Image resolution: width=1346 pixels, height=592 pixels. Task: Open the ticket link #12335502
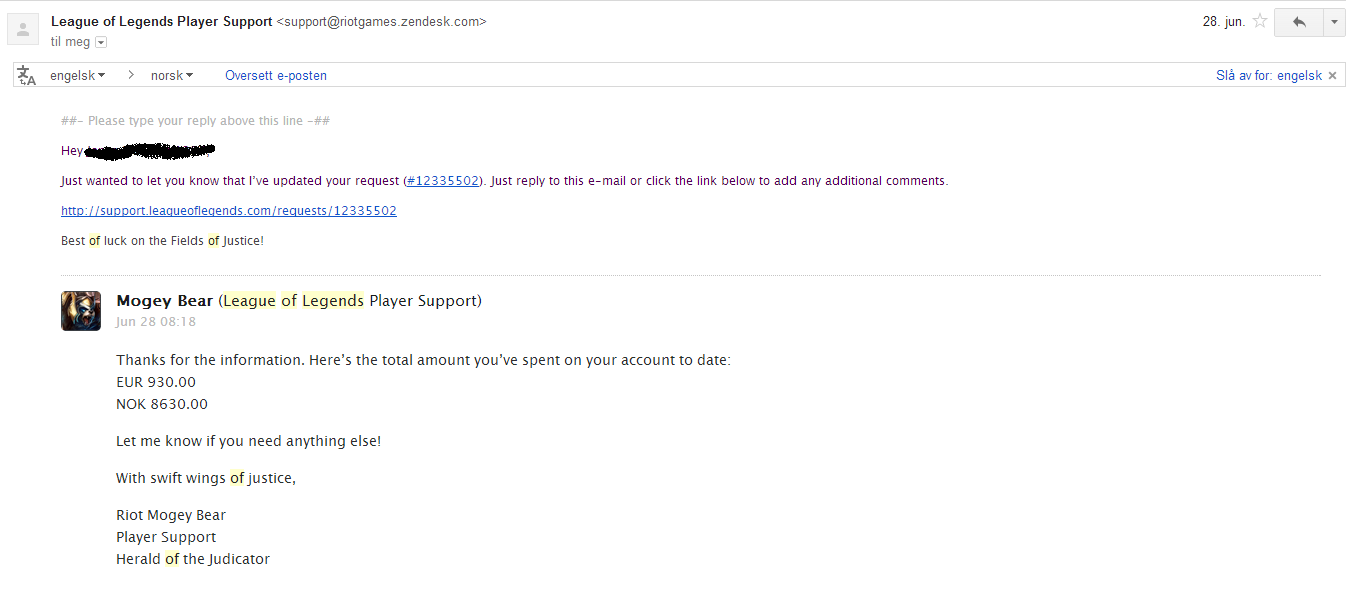click(443, 181)
